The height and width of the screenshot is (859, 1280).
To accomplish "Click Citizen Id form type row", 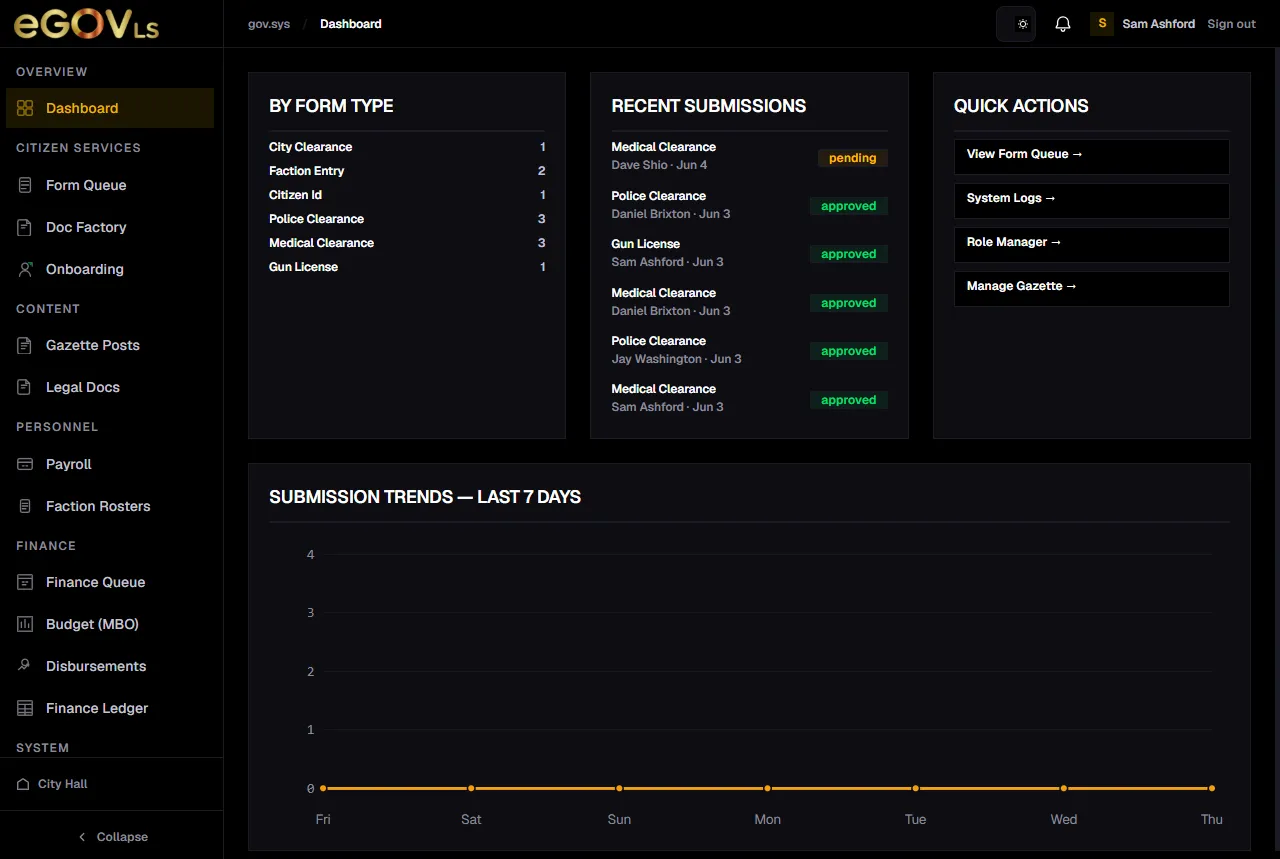I will [x=407, y=195].
